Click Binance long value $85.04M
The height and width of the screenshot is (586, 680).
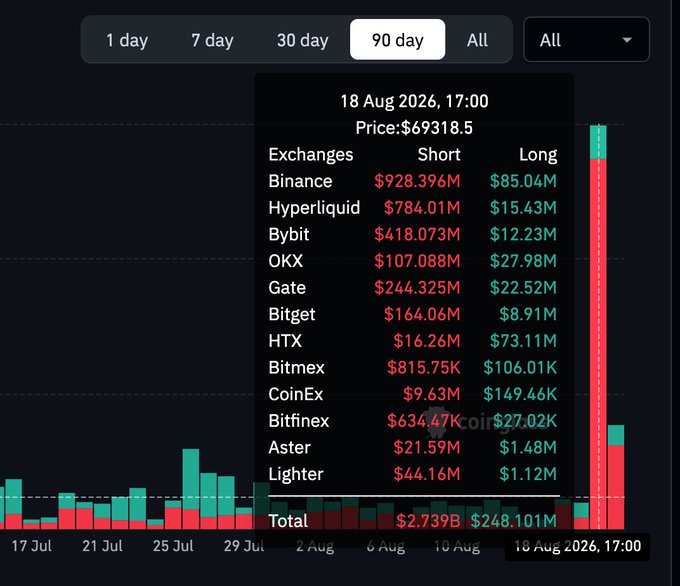[x=523, y=181]
